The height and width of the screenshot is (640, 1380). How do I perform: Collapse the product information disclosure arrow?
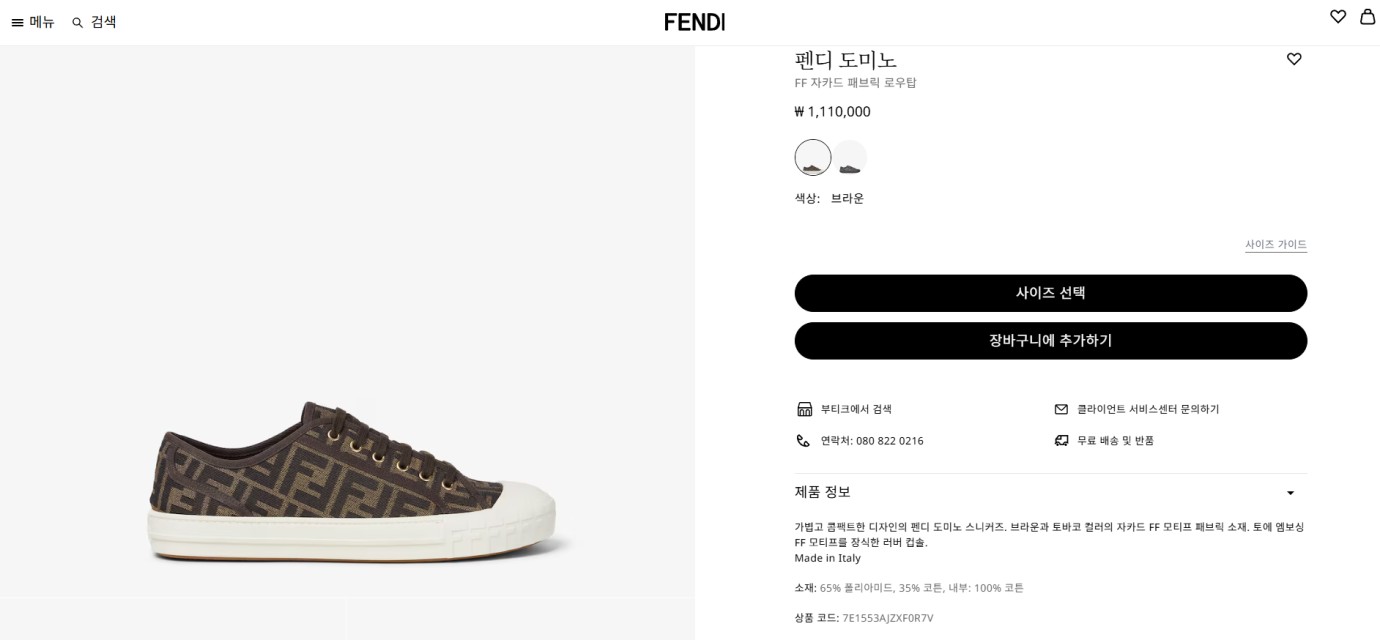pyautogui.click(x=1290, y=493)
